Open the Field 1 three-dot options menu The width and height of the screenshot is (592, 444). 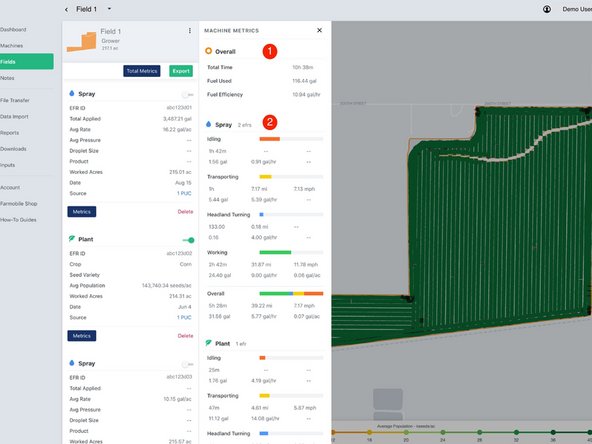[190, 31]
